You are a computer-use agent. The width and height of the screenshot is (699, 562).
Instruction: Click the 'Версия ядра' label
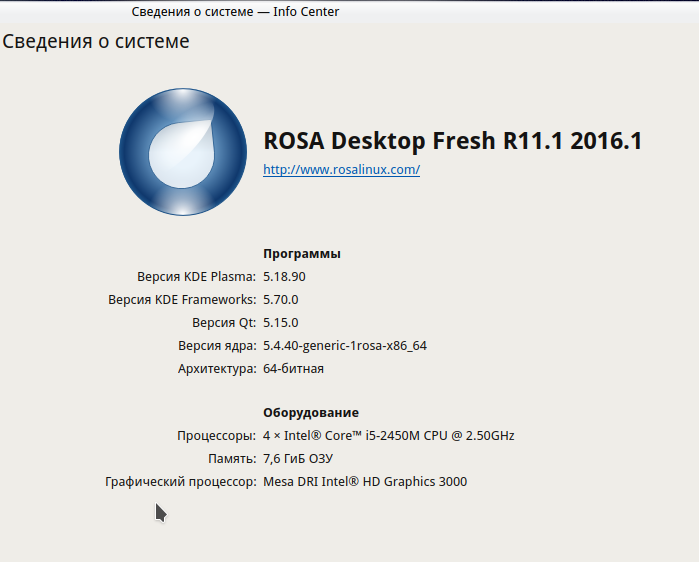217,346
